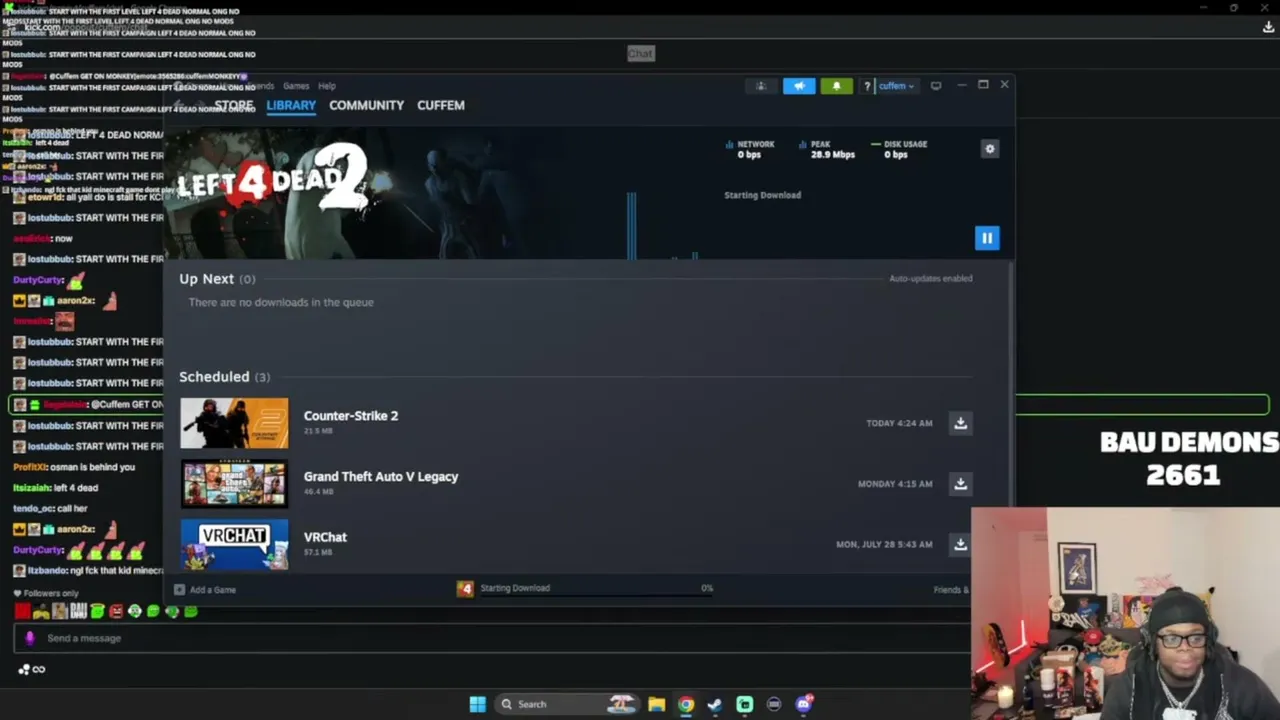
Task: Go to the Steam STORE tab
Action: tap(234, 105)
